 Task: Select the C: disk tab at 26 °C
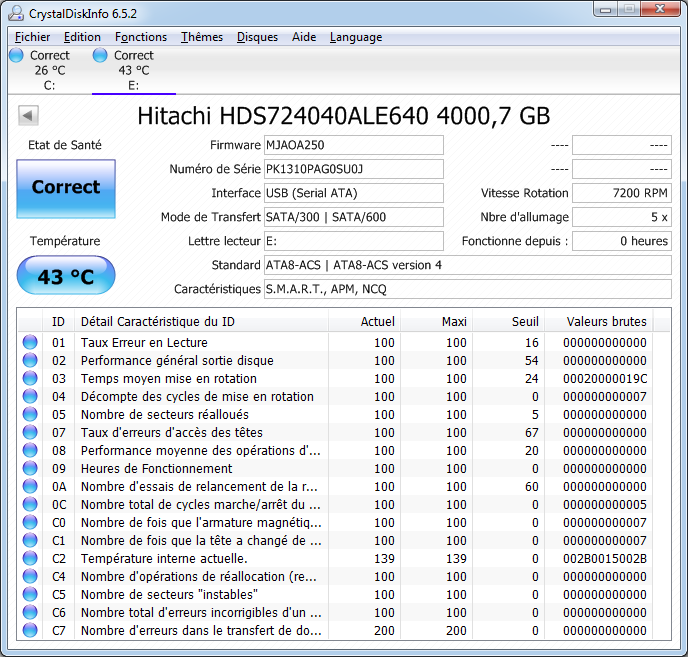pos(50,70)
